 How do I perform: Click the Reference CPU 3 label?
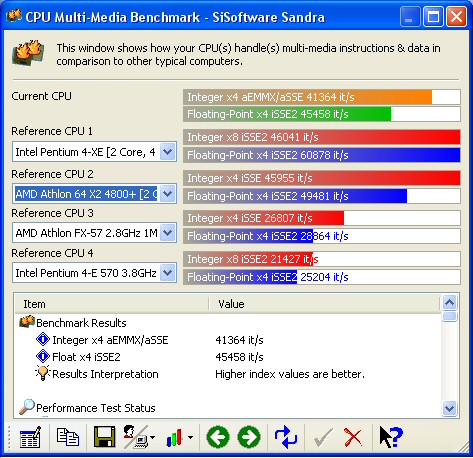click(52, 213)
